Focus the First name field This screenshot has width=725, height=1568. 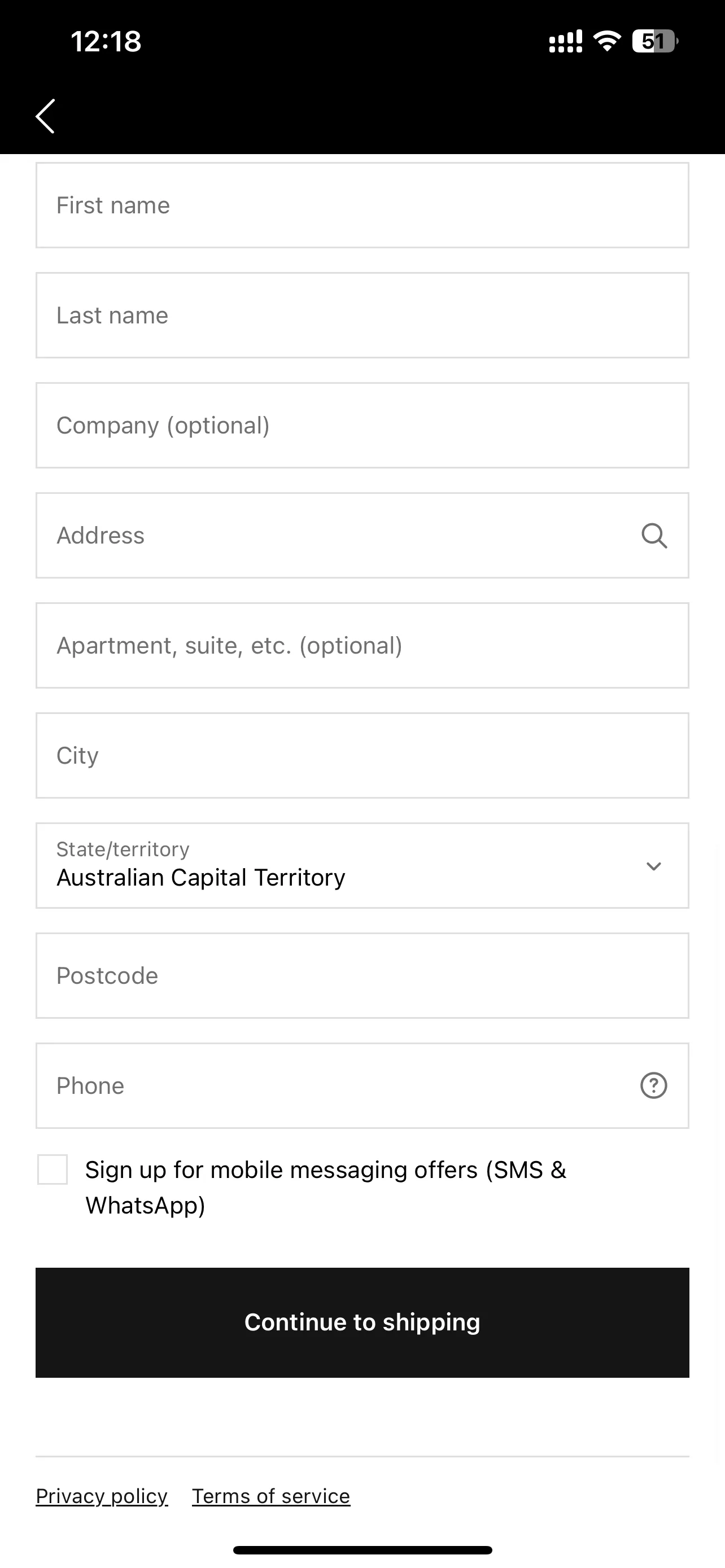pyautogui.click(x=362, y=205)
